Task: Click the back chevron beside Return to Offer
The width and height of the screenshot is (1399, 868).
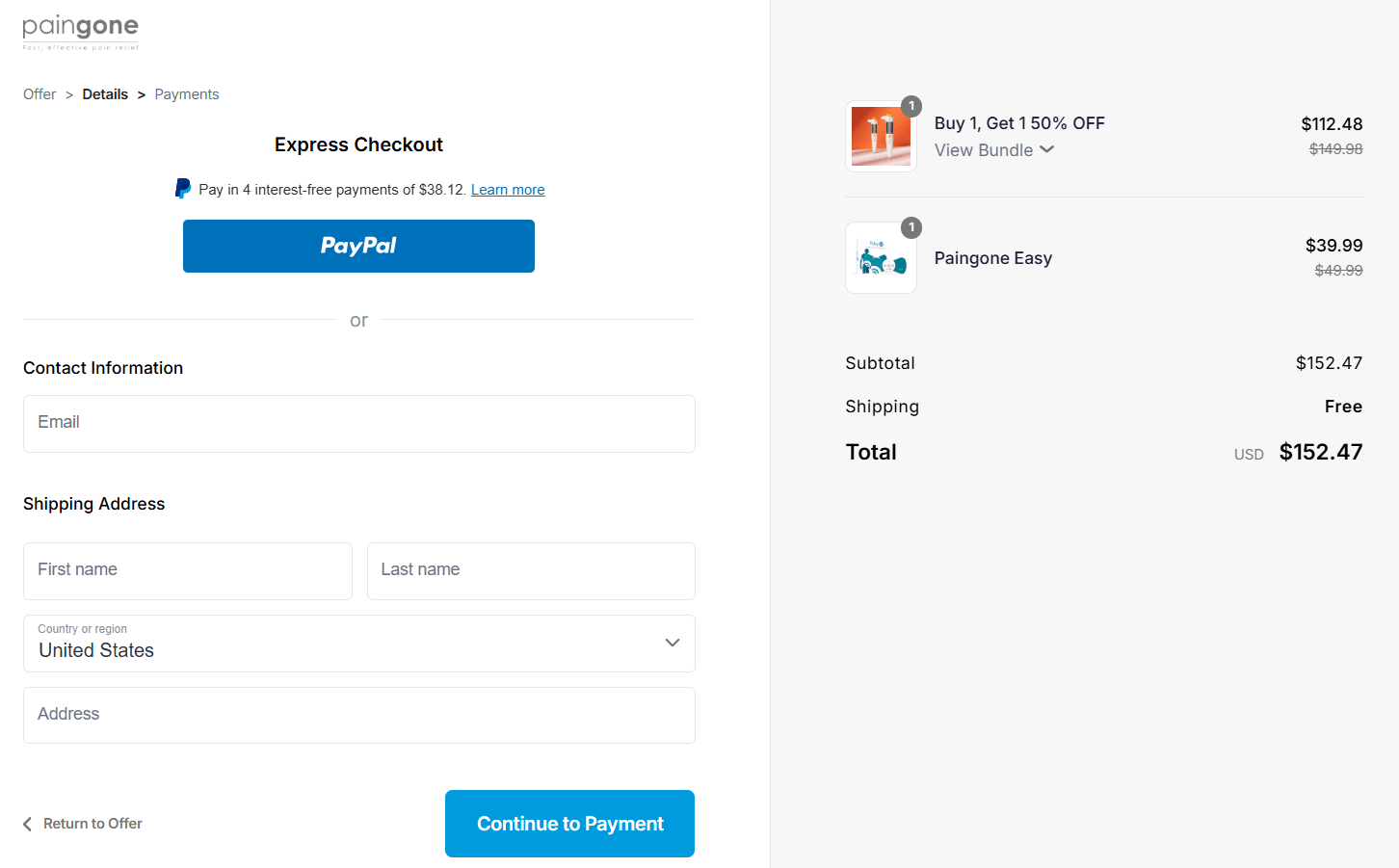Action: click(x=26, y=824)
